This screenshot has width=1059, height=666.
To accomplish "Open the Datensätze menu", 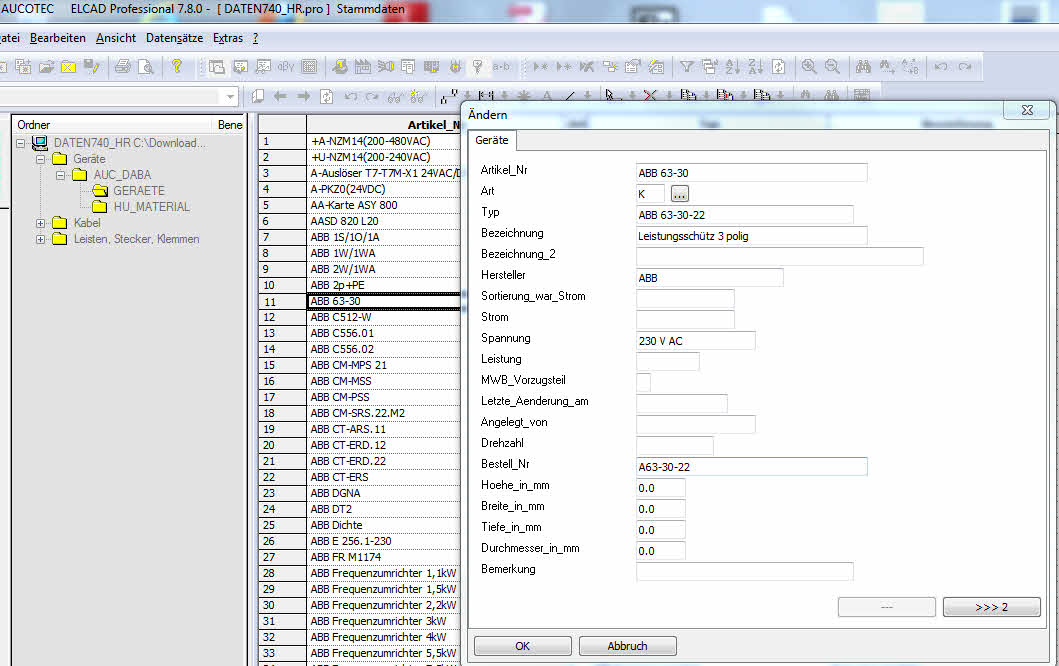I will tap(174, 38).
